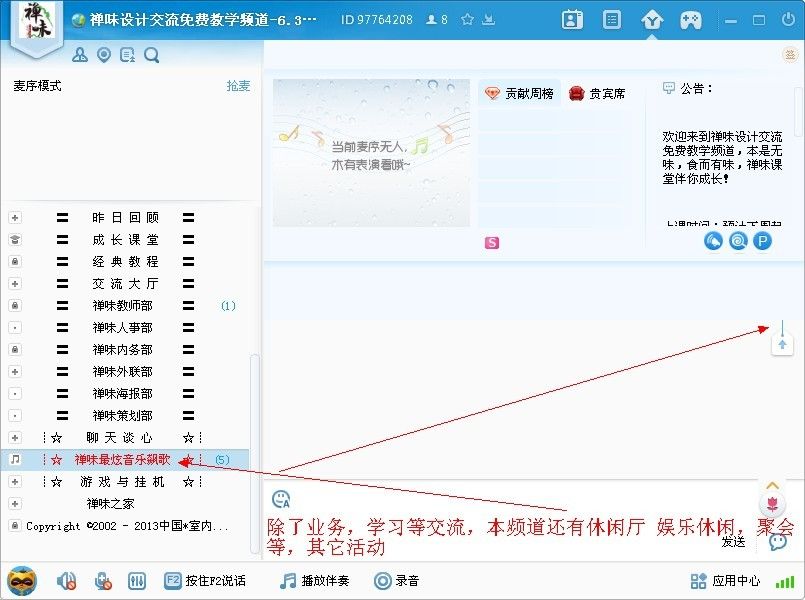Click the 公告 announcement heading

(688, 88)
